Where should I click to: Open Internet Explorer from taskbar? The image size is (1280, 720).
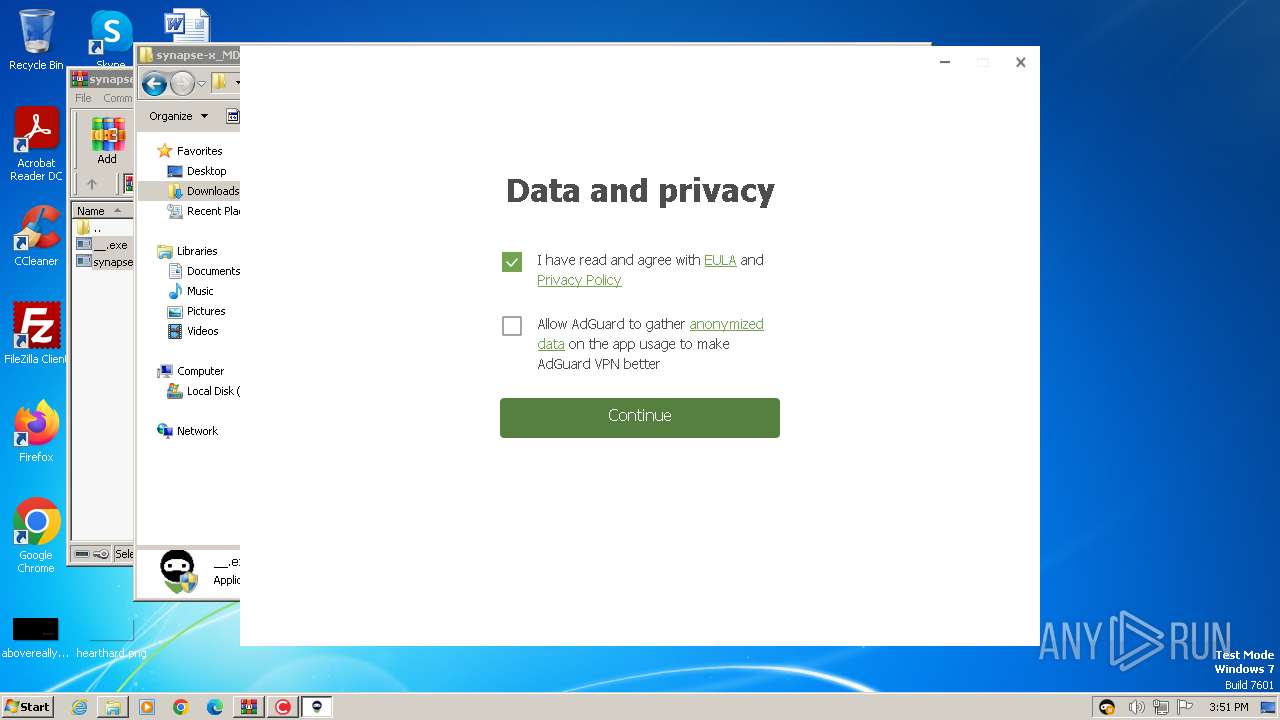[x=79, y=707]
